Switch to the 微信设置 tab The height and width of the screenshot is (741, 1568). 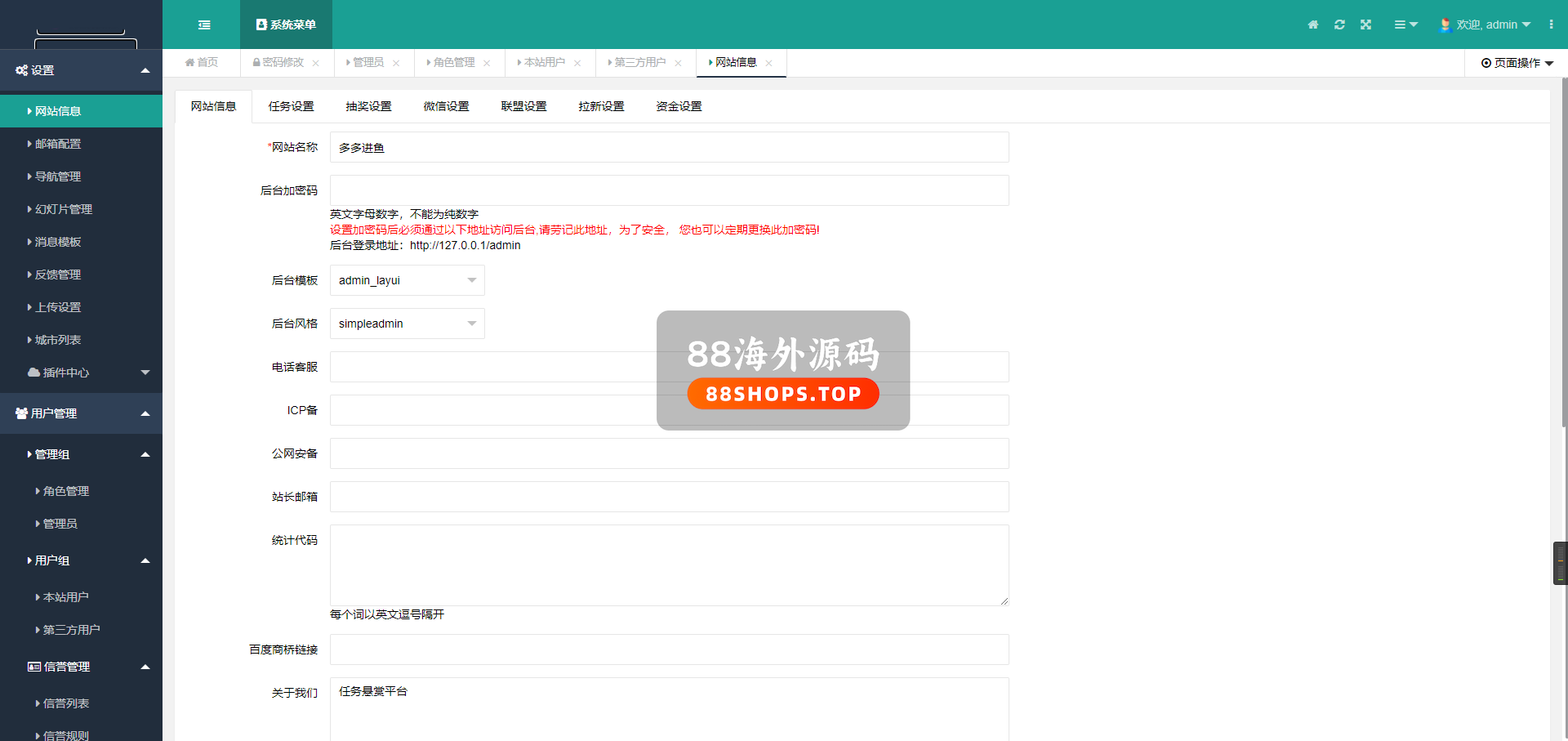point(446,106)
